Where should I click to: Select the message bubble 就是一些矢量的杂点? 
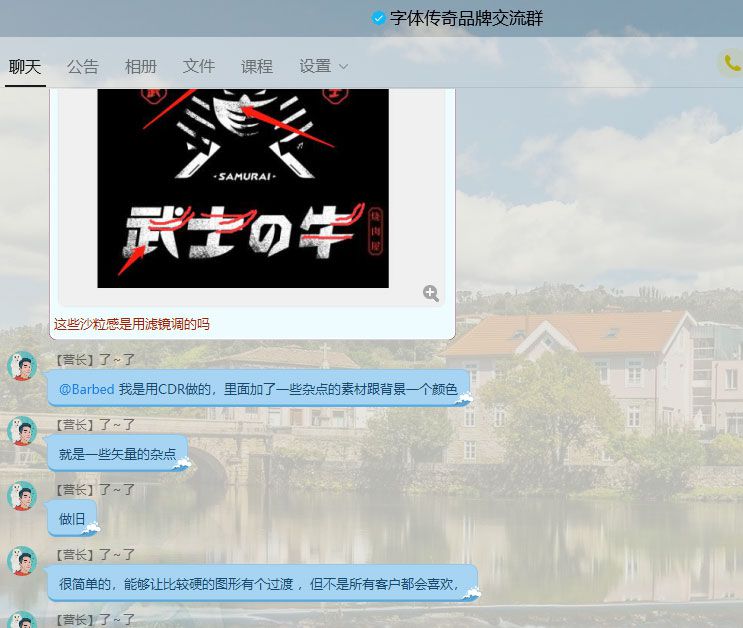point(118,454)
